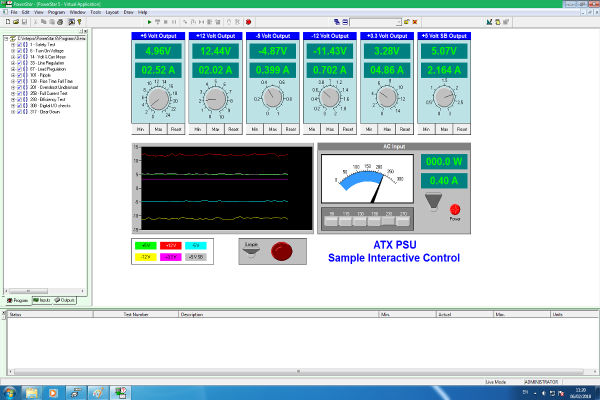Image resolution: width=600 pixels, height=400 pixels.
Task: Uncheck the 101 - Ripple test checkbox
Action: 21,74
